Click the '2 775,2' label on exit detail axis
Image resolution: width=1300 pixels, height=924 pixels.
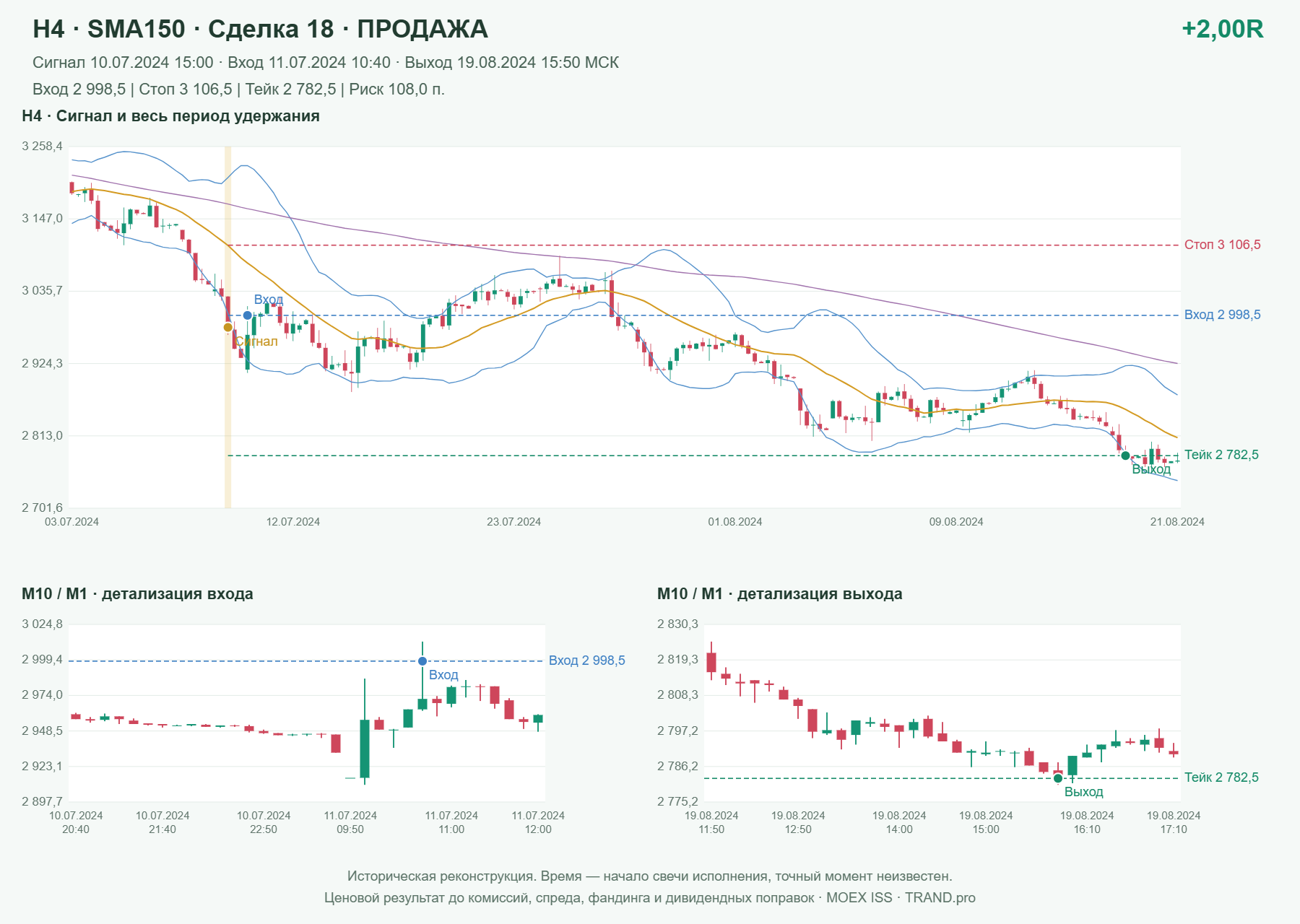pos(677,802)
